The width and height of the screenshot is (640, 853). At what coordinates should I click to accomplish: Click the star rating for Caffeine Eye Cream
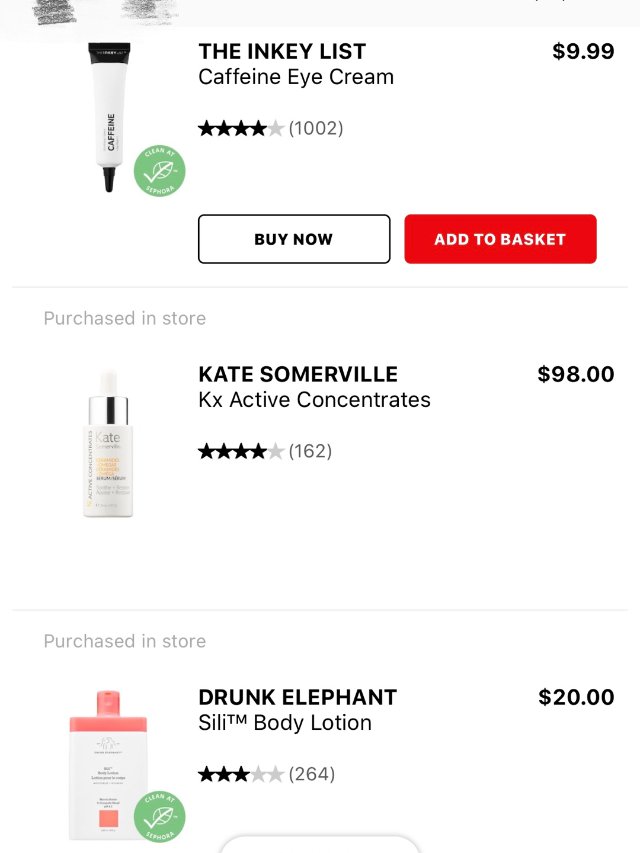coord(241,128)
